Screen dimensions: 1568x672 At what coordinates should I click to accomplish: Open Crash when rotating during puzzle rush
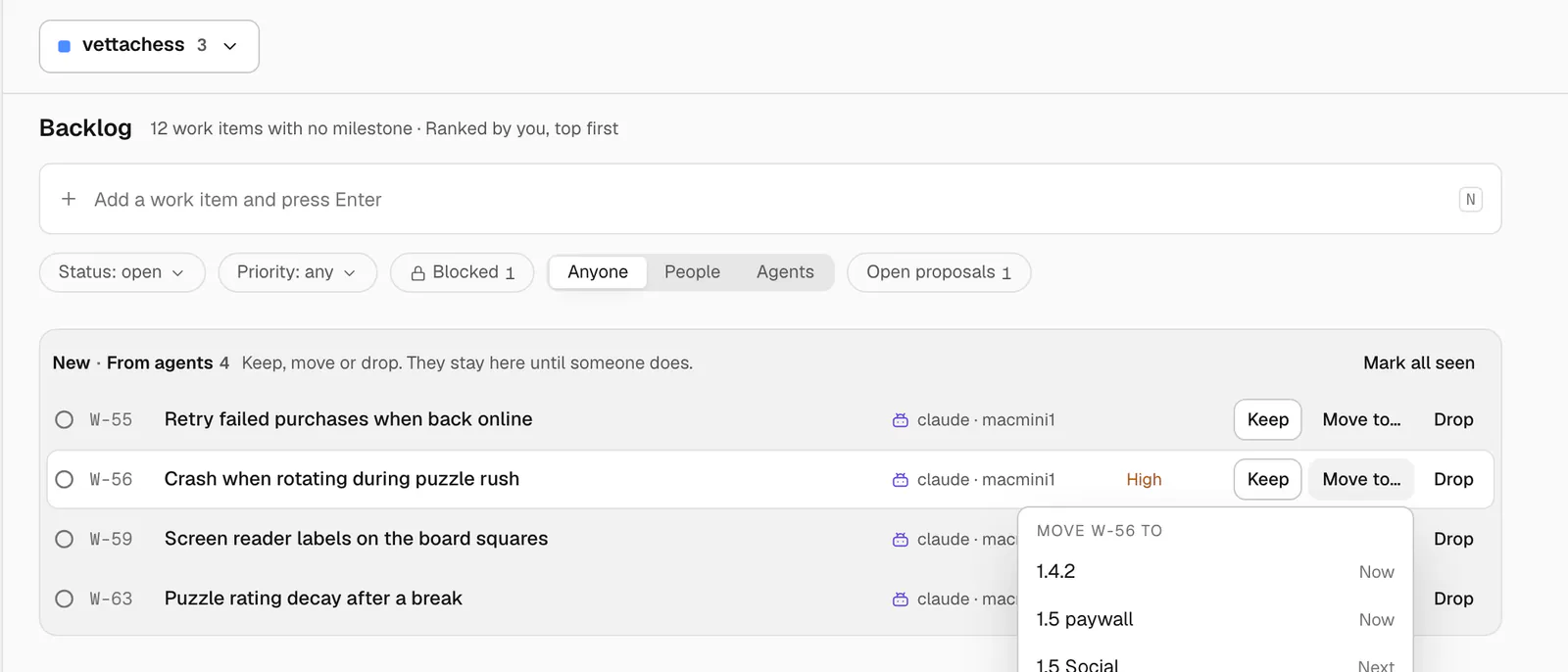click(x=342, y=479)
